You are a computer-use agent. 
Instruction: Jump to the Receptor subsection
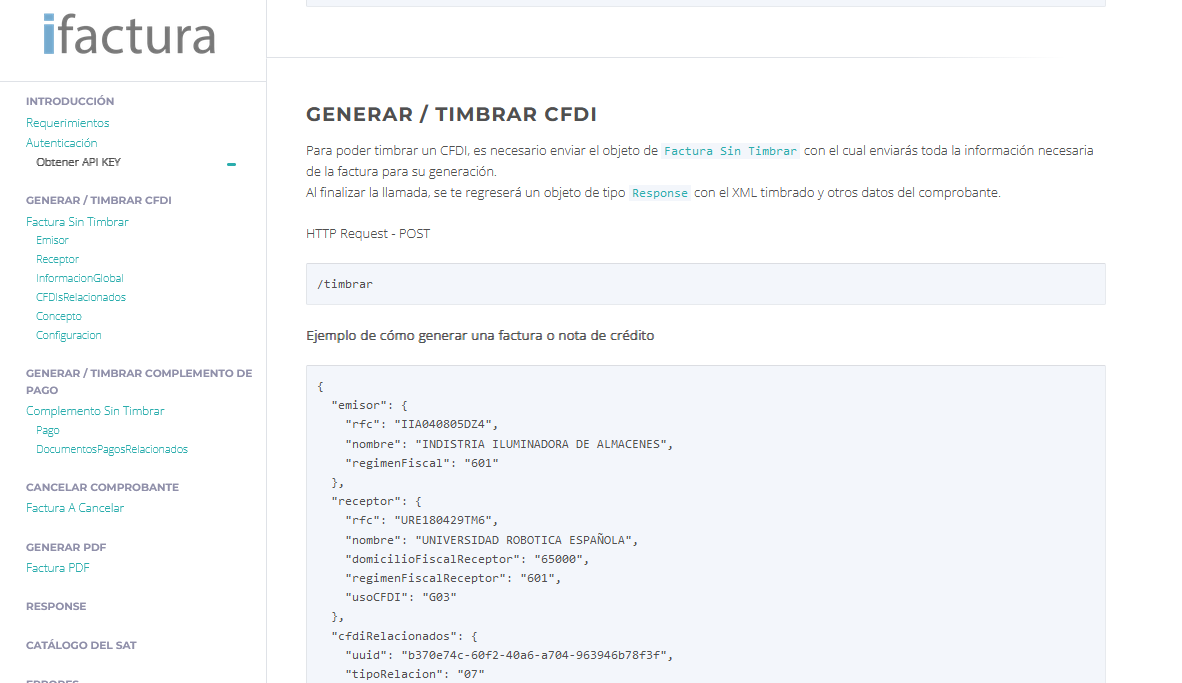(x=57, y=259)
